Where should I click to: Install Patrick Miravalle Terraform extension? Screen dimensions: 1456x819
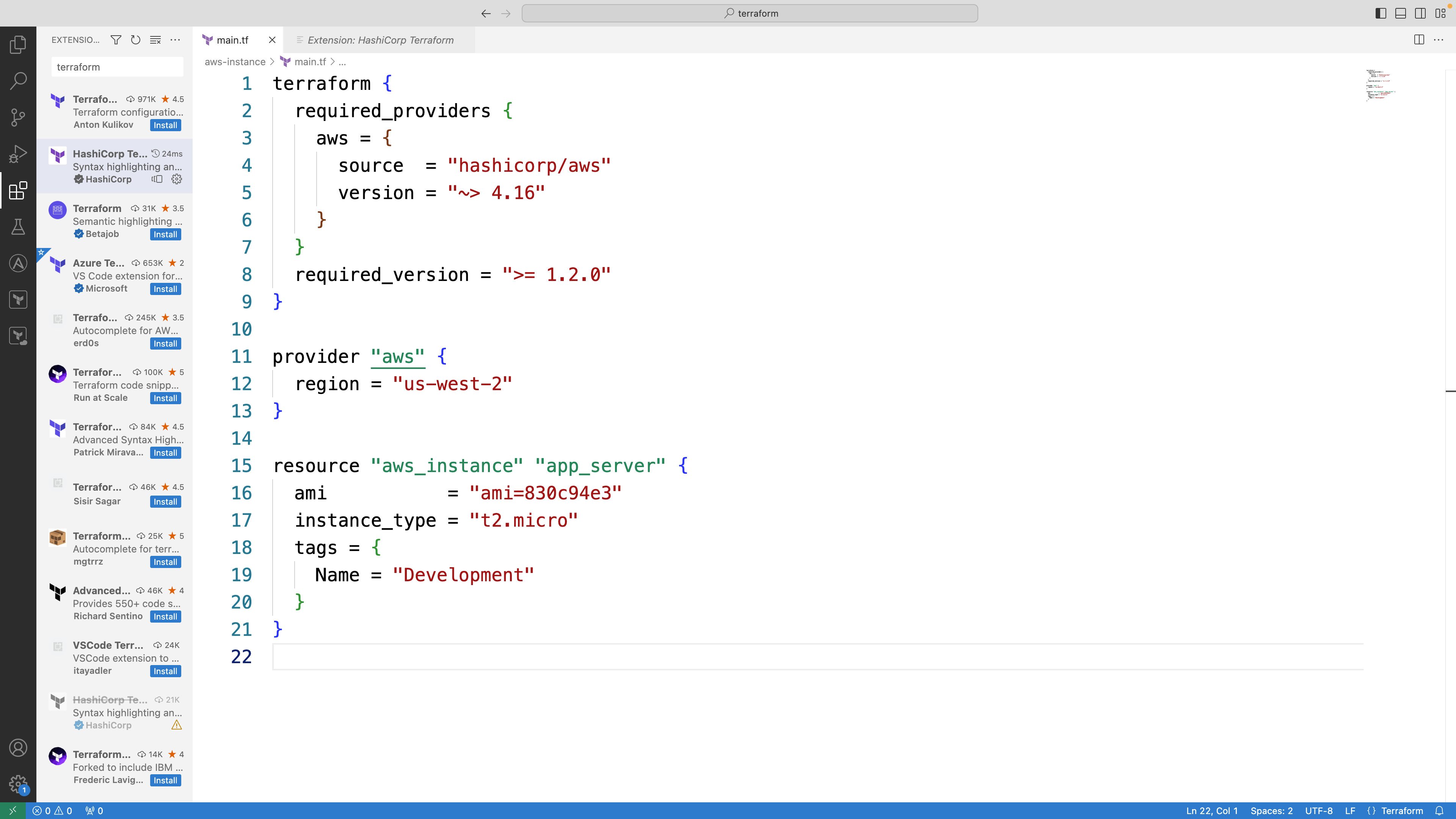tap(166, 453)
